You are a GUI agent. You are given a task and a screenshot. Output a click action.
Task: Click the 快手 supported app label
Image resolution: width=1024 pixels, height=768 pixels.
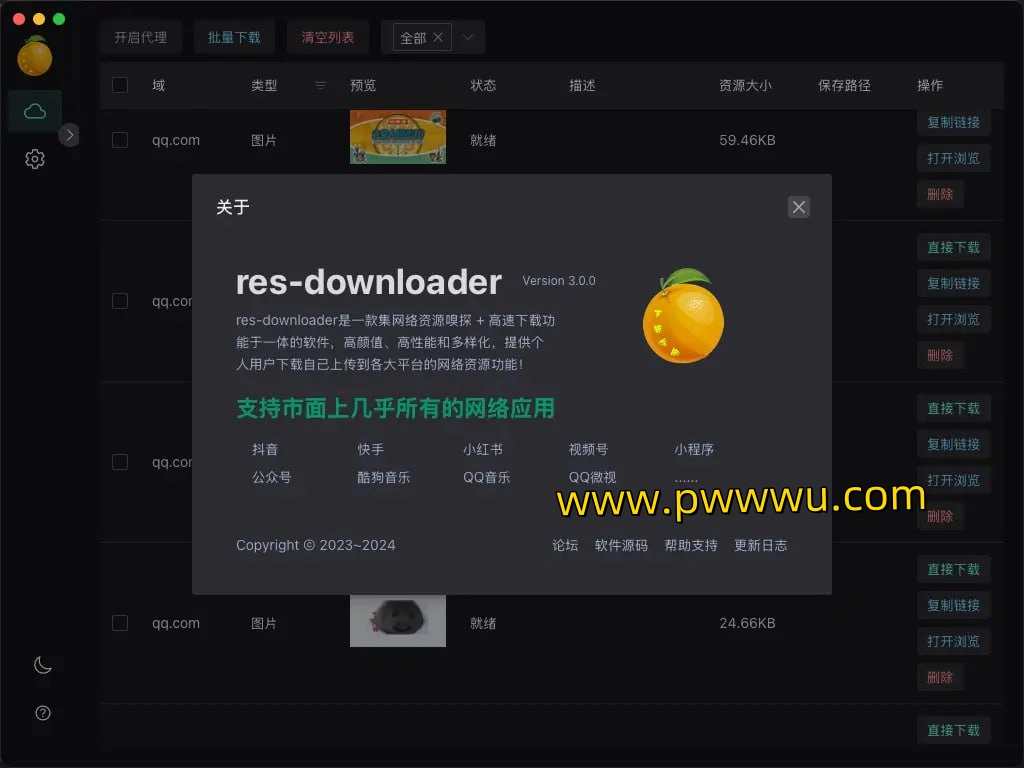370,449
